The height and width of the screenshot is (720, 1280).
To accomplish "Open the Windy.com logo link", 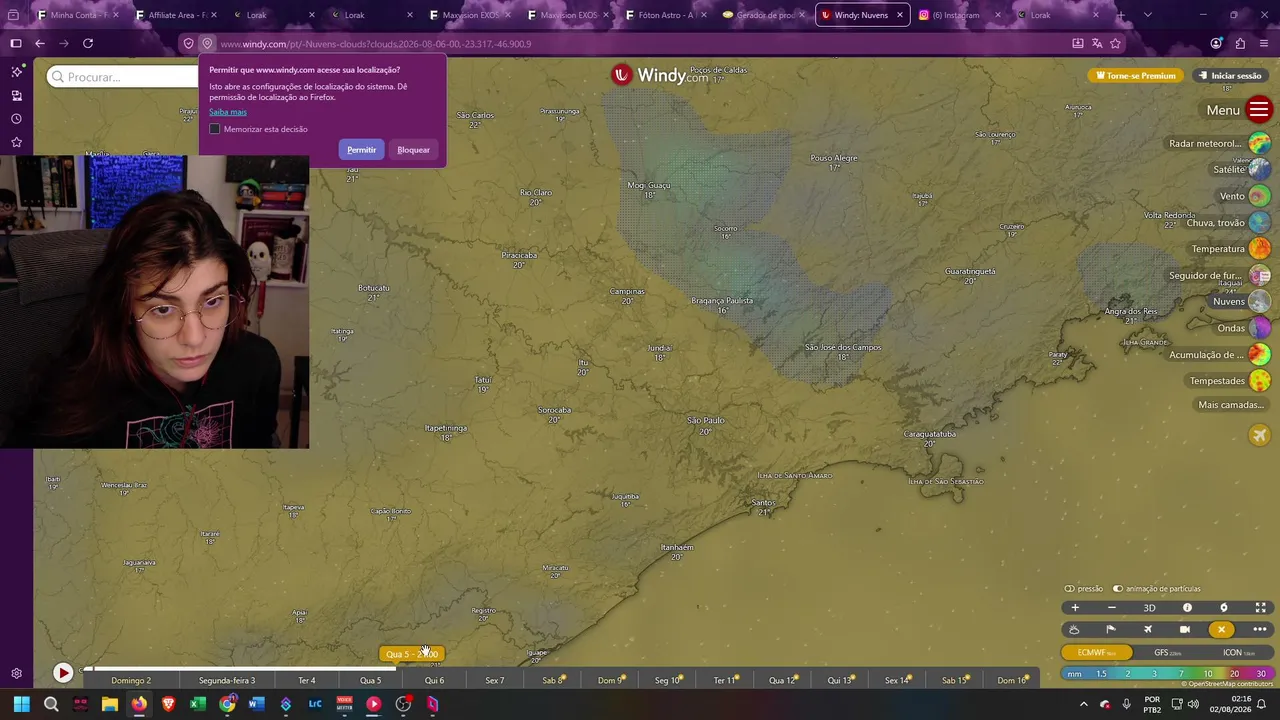I will click(660, 75).
